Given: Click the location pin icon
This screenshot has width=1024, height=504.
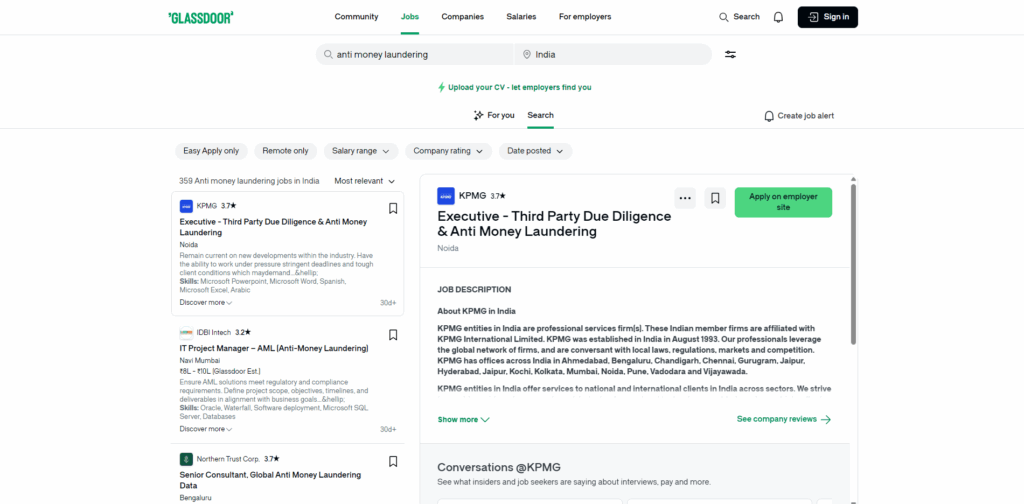Looking at the screenshot, I should coord(526,55).
